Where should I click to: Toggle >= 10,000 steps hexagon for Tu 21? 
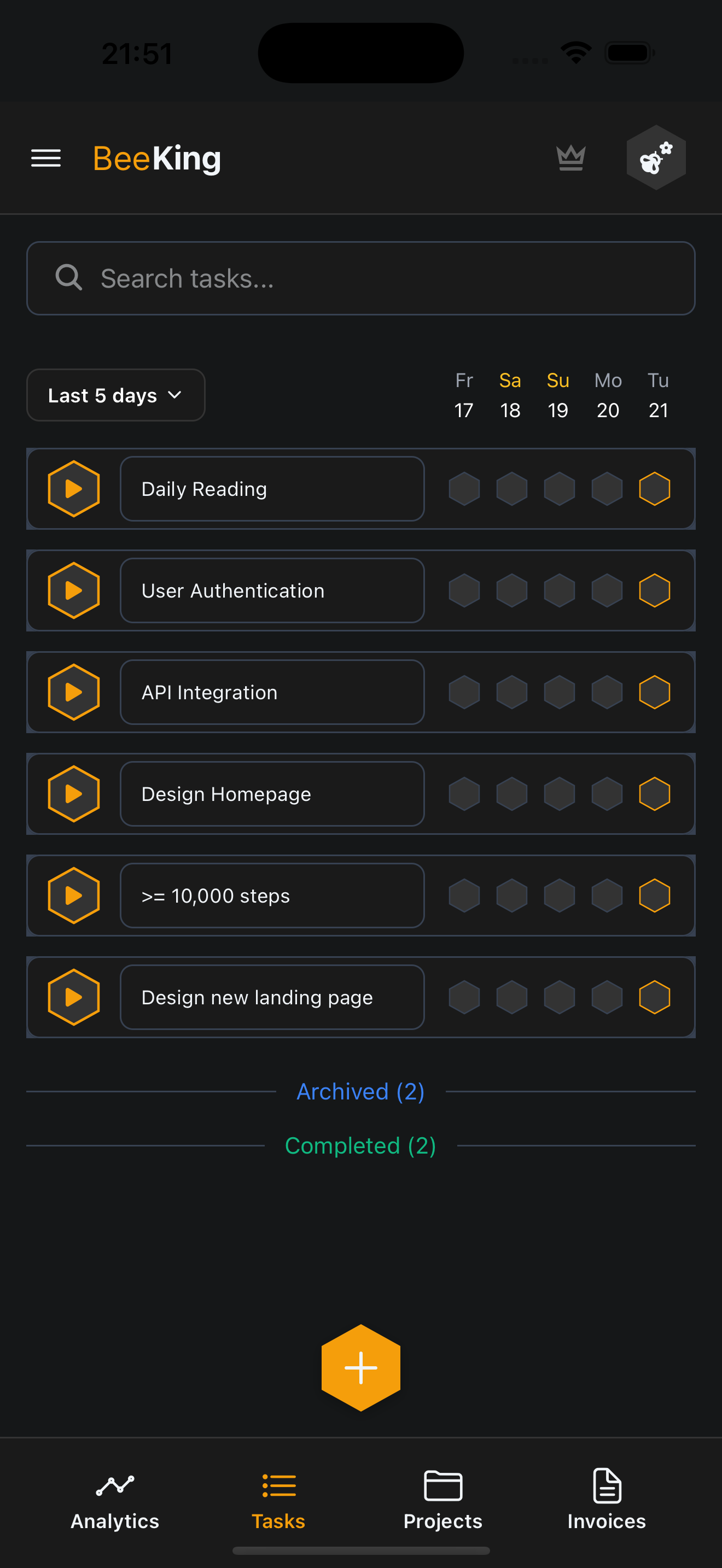[654, 896]
